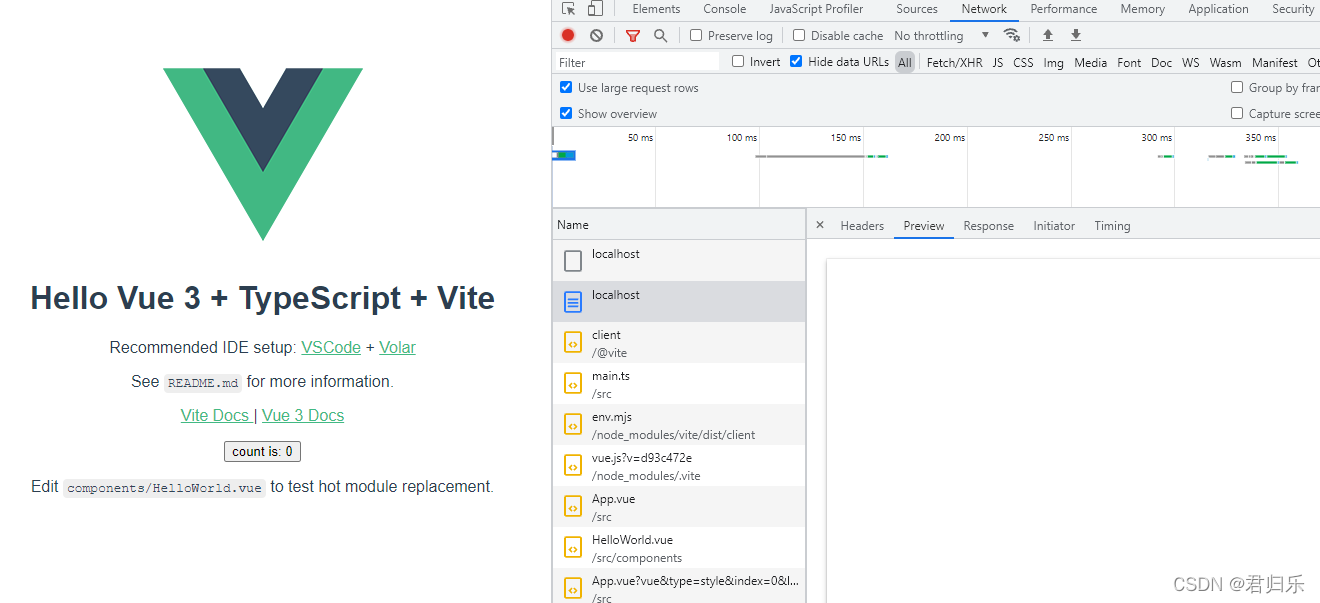Image resolution: width=1320 pixels, height=603 pixels.
Task: Open the Vue 3 Docs link
Action: pos(303,415)
